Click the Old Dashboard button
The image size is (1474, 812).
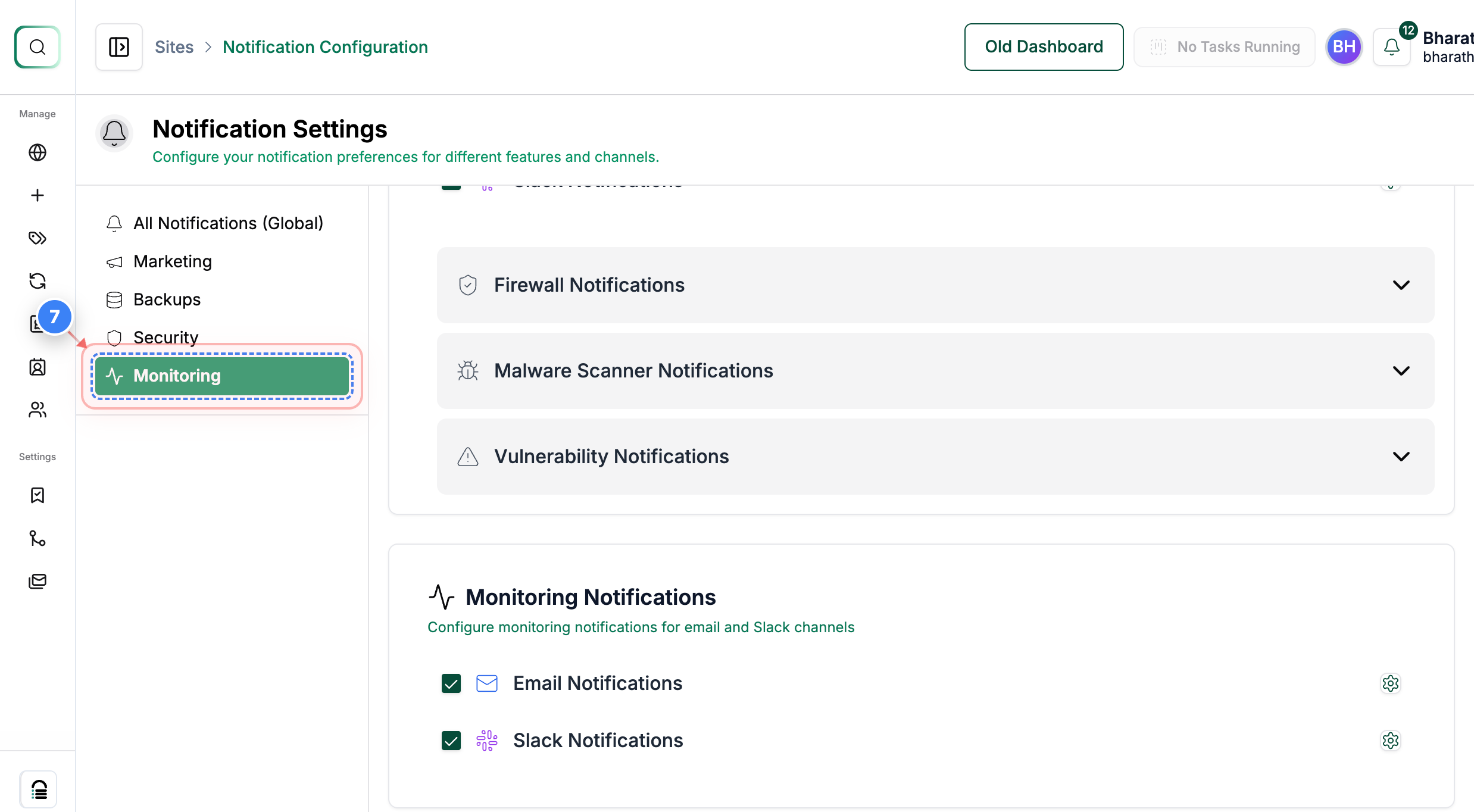(x=1044, y=46)
